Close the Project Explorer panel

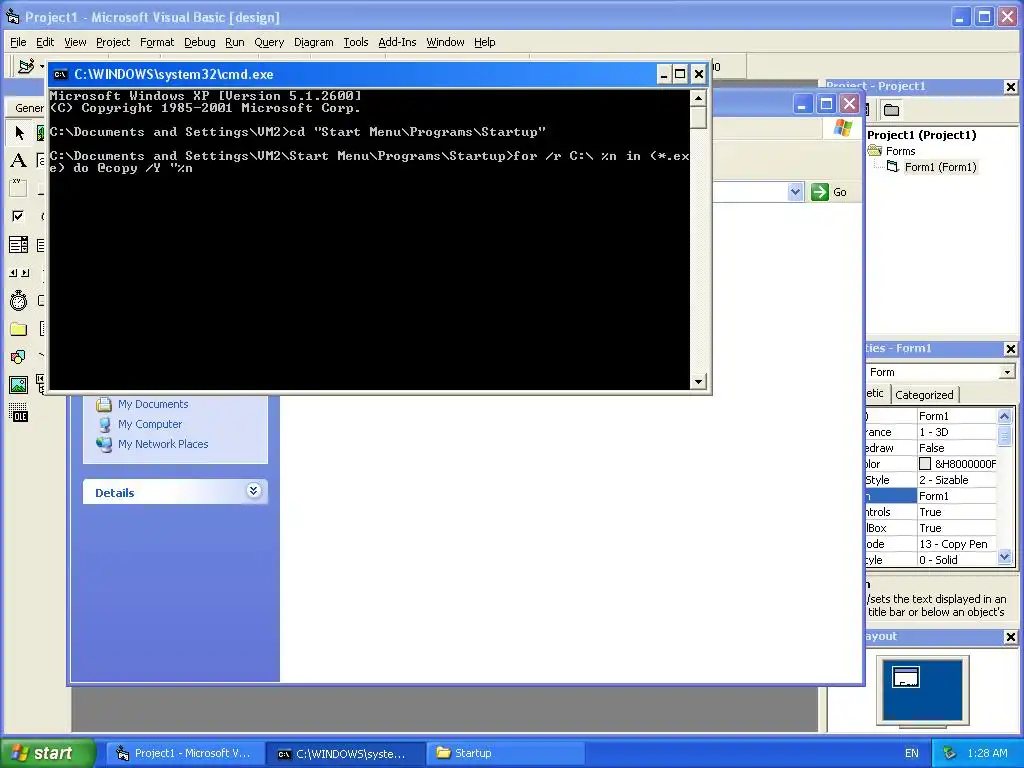tap(1010, 87)
